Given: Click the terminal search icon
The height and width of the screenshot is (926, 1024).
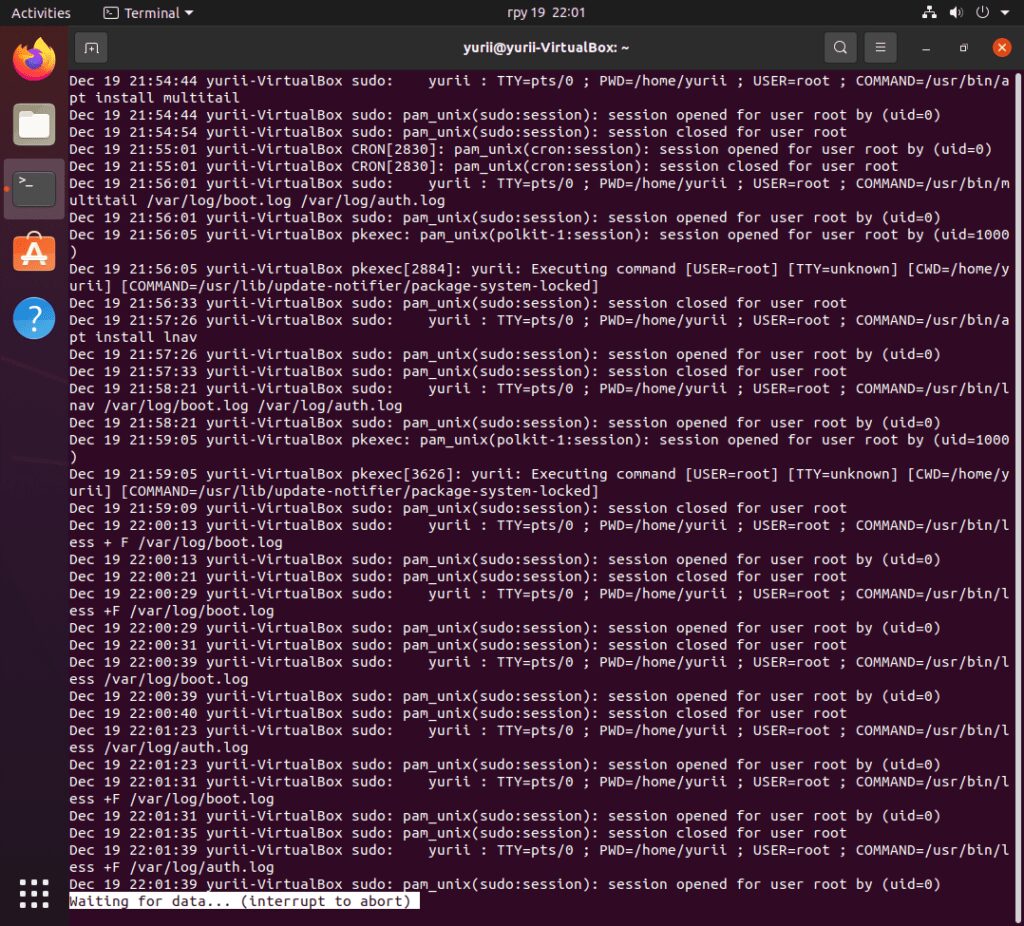Looking at the screenshot, I should (840, 47).
